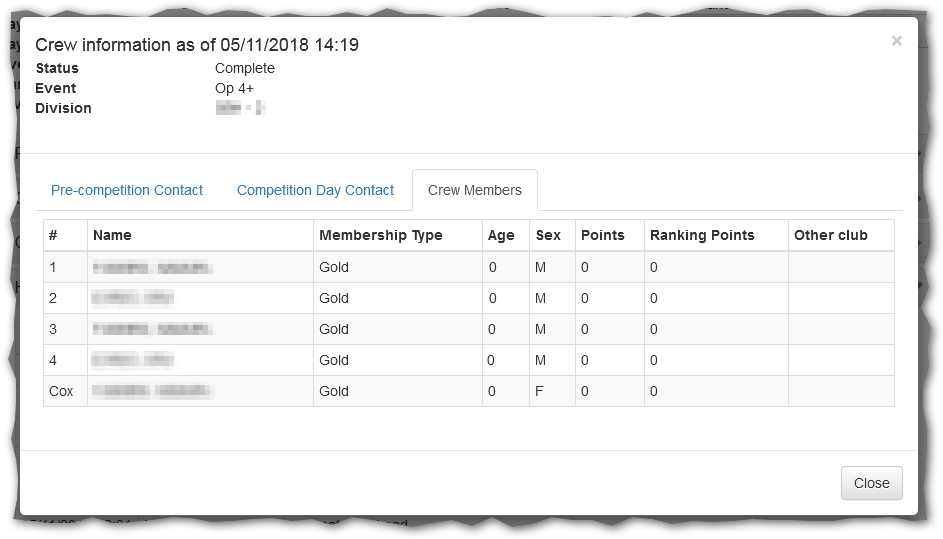Screen dimensions: 943x539
Task: Click the Cox's sex value F
Action: click(539, 391)
